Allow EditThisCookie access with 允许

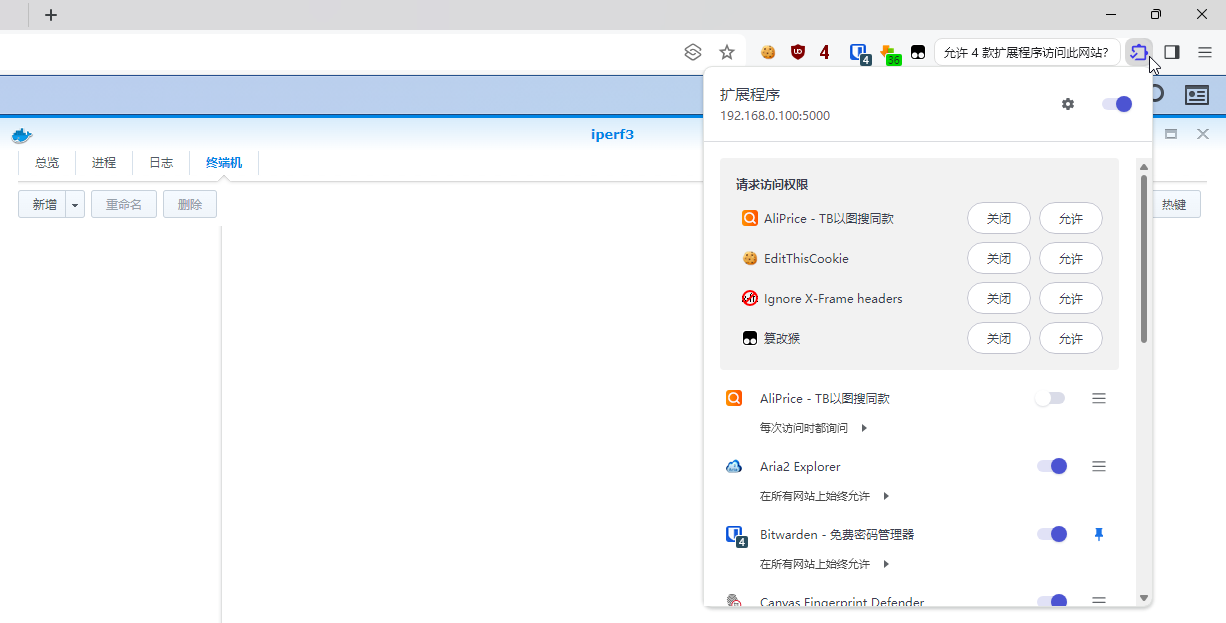pyautogui.click(x=1070, y=258)
